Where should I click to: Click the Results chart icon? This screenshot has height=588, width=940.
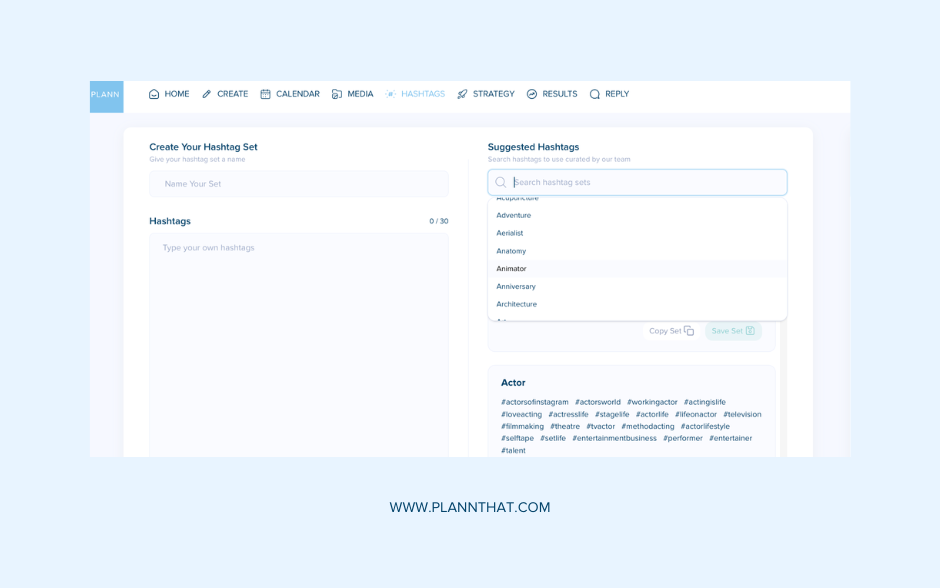(x=532, y=94)
